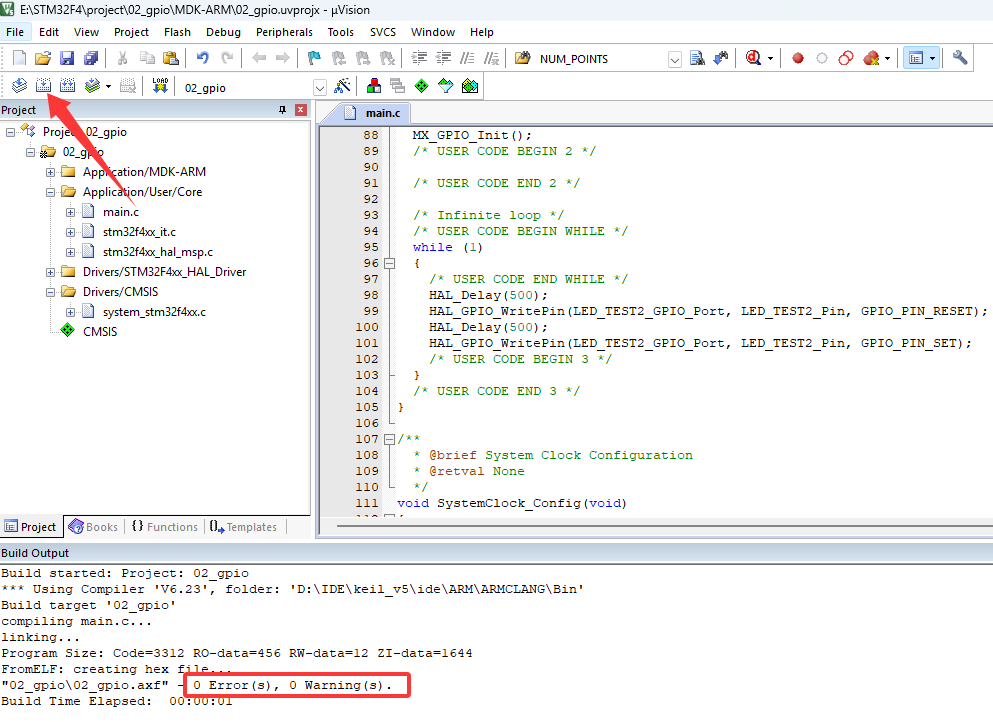Open the SVCS menu
This screenshot has height=722, width=993.
pos(383,32)
